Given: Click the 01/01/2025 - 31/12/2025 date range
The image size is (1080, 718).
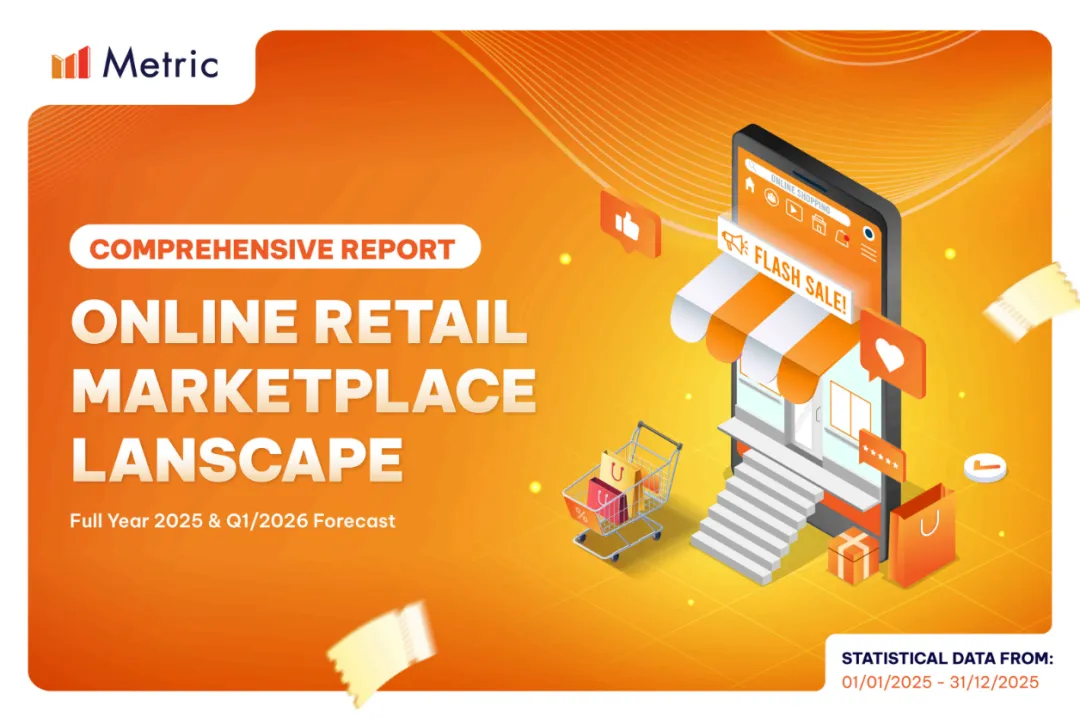Looking at the screenshot, I should tap(939, 682).
